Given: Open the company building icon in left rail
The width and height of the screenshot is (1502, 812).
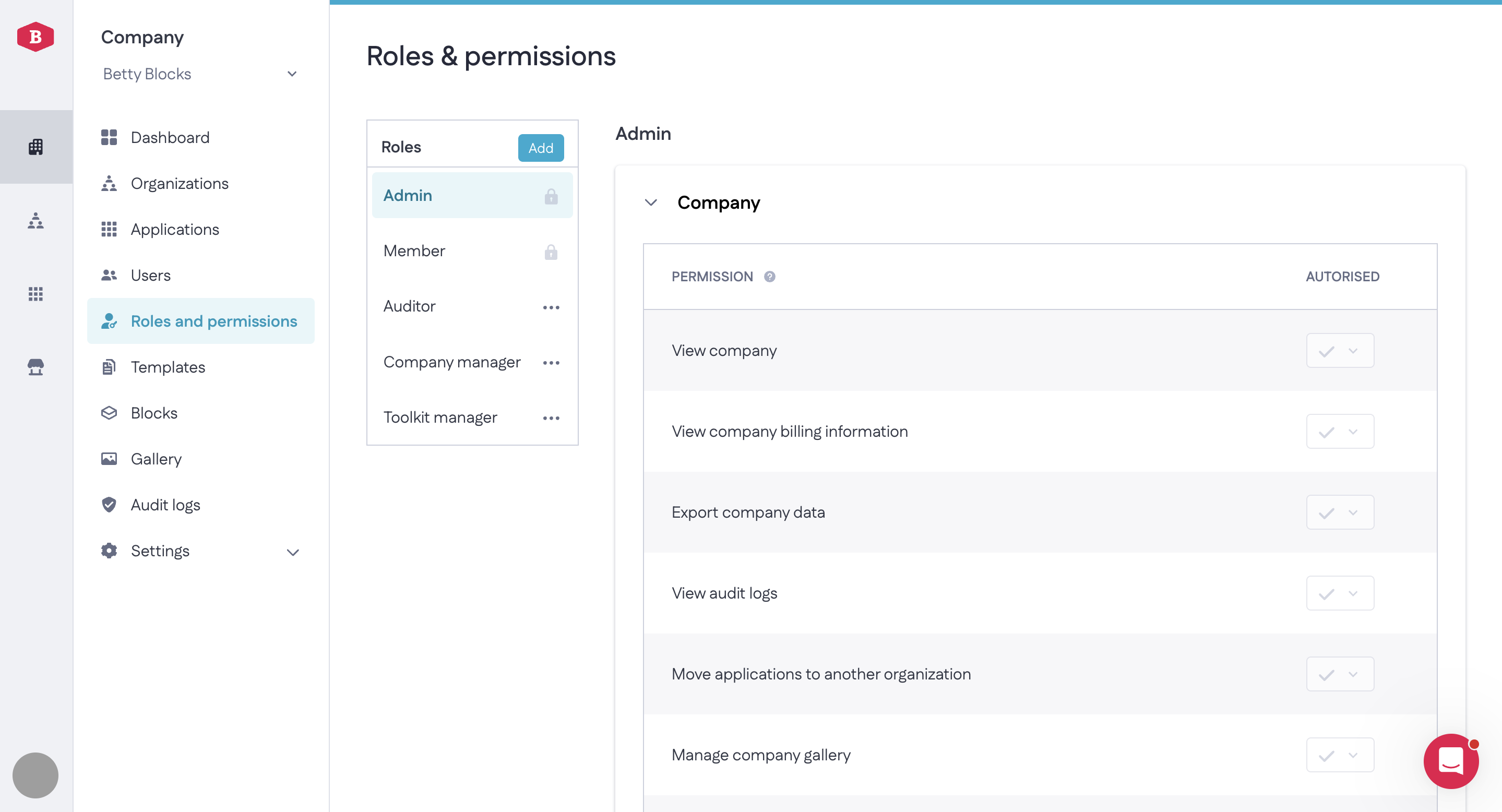Looking at the screenshot, I should [x=35, y=147].
